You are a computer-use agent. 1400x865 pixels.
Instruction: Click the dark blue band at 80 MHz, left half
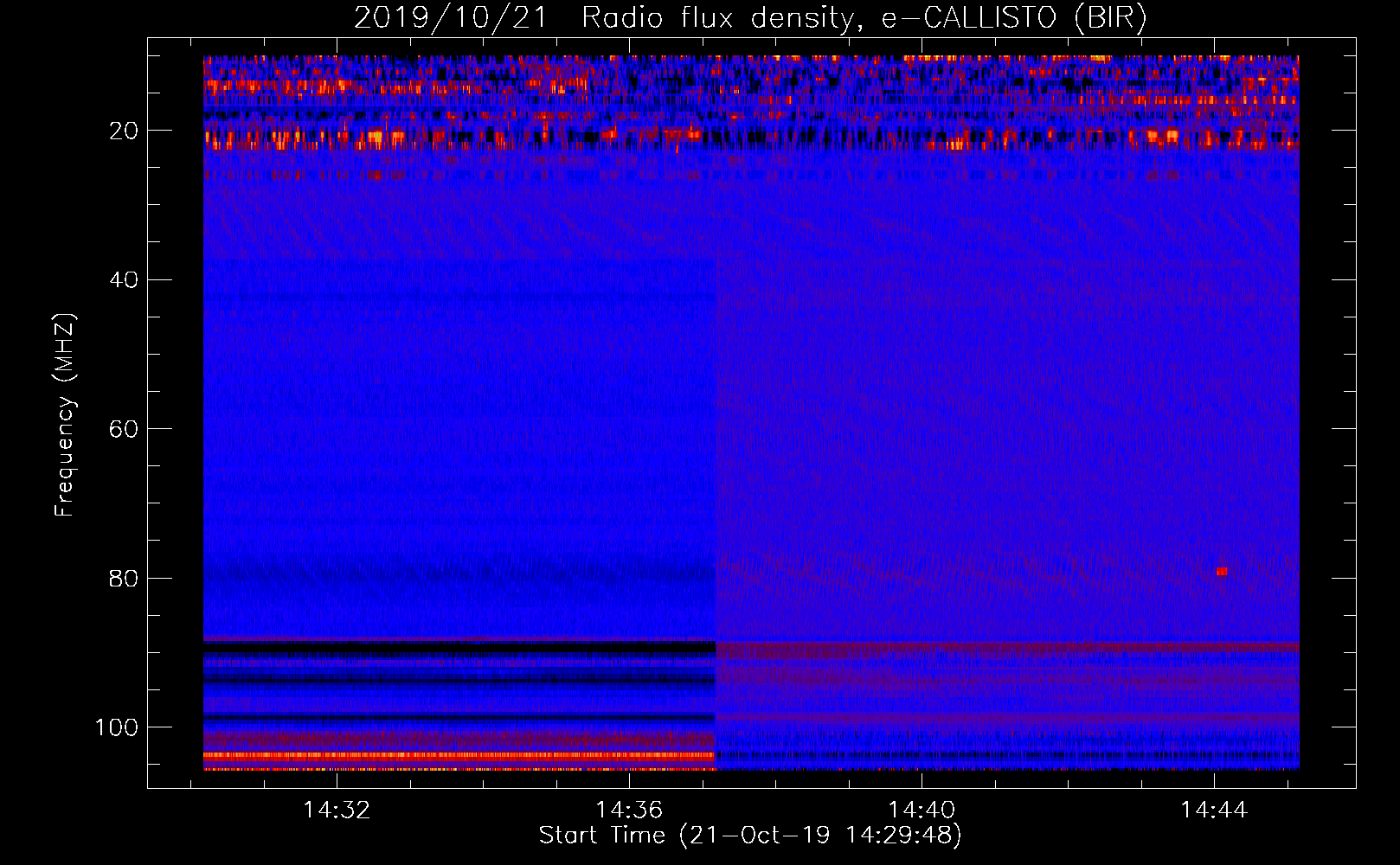click(x=459, y=573)
